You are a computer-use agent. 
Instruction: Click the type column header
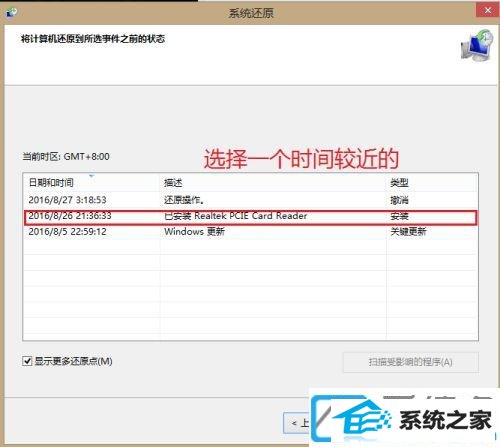(x=399, y=183)
